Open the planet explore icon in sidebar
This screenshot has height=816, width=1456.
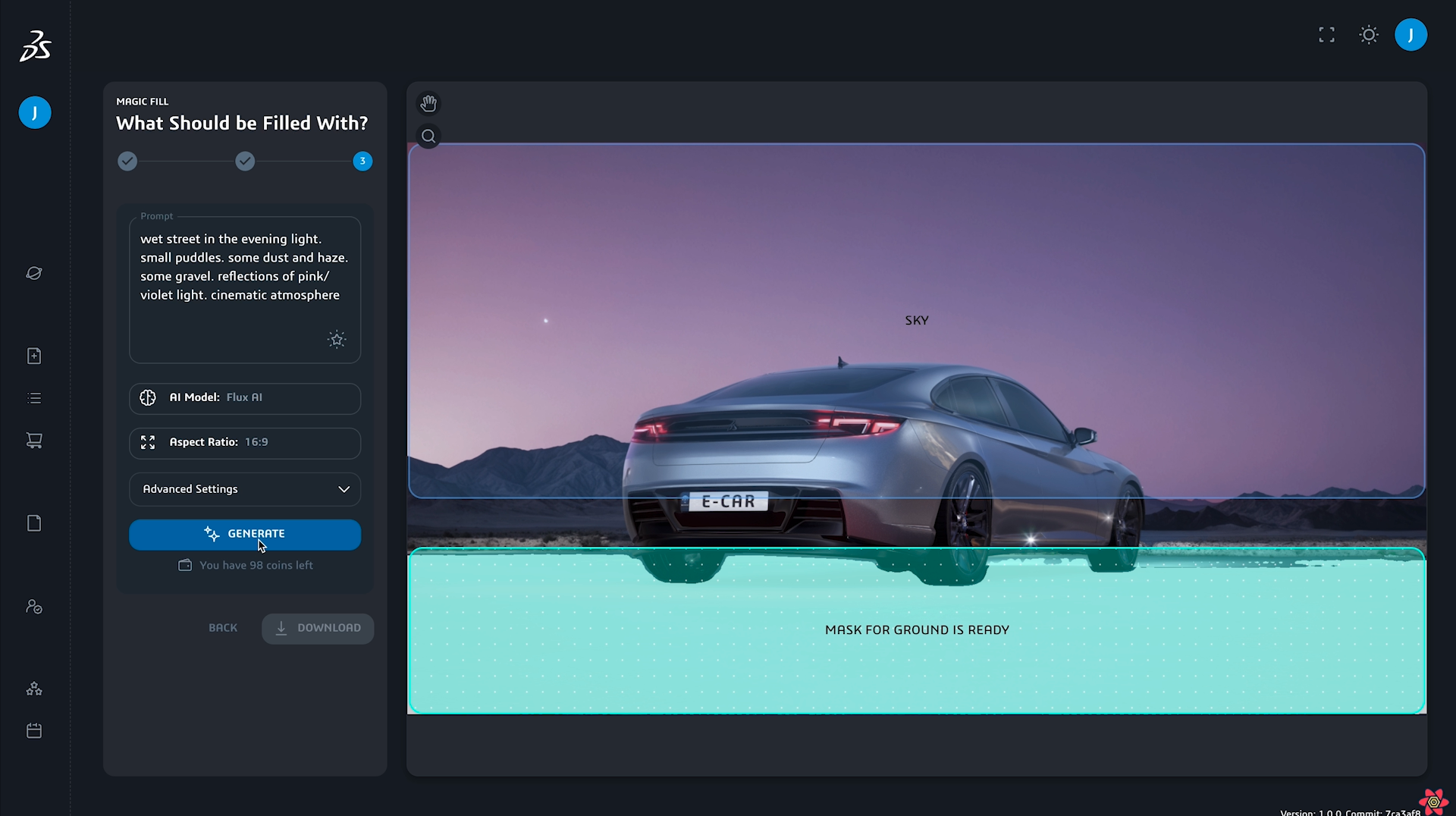[x=34, y=273]
